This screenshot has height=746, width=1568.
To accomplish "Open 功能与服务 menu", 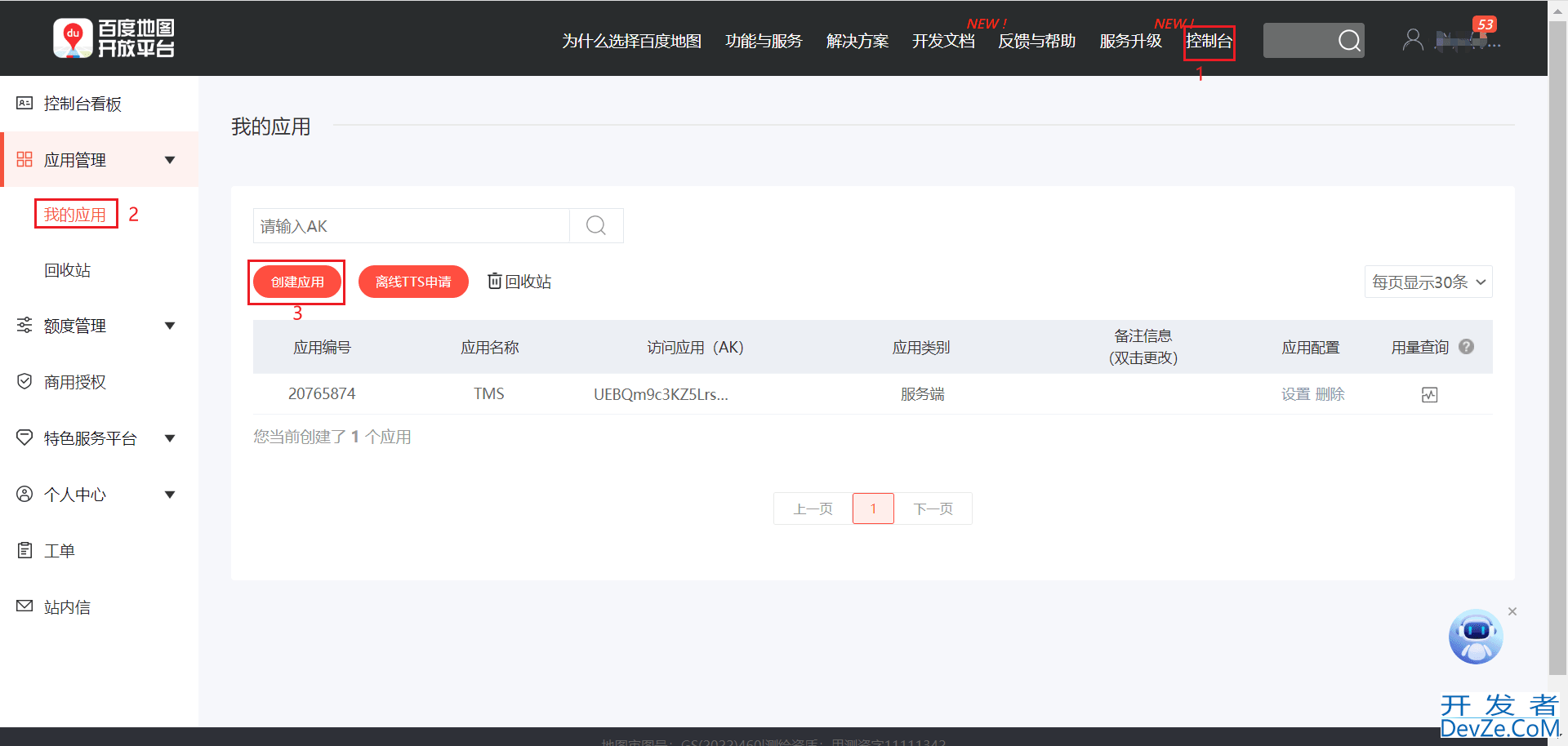I will [x=764, y=41].
